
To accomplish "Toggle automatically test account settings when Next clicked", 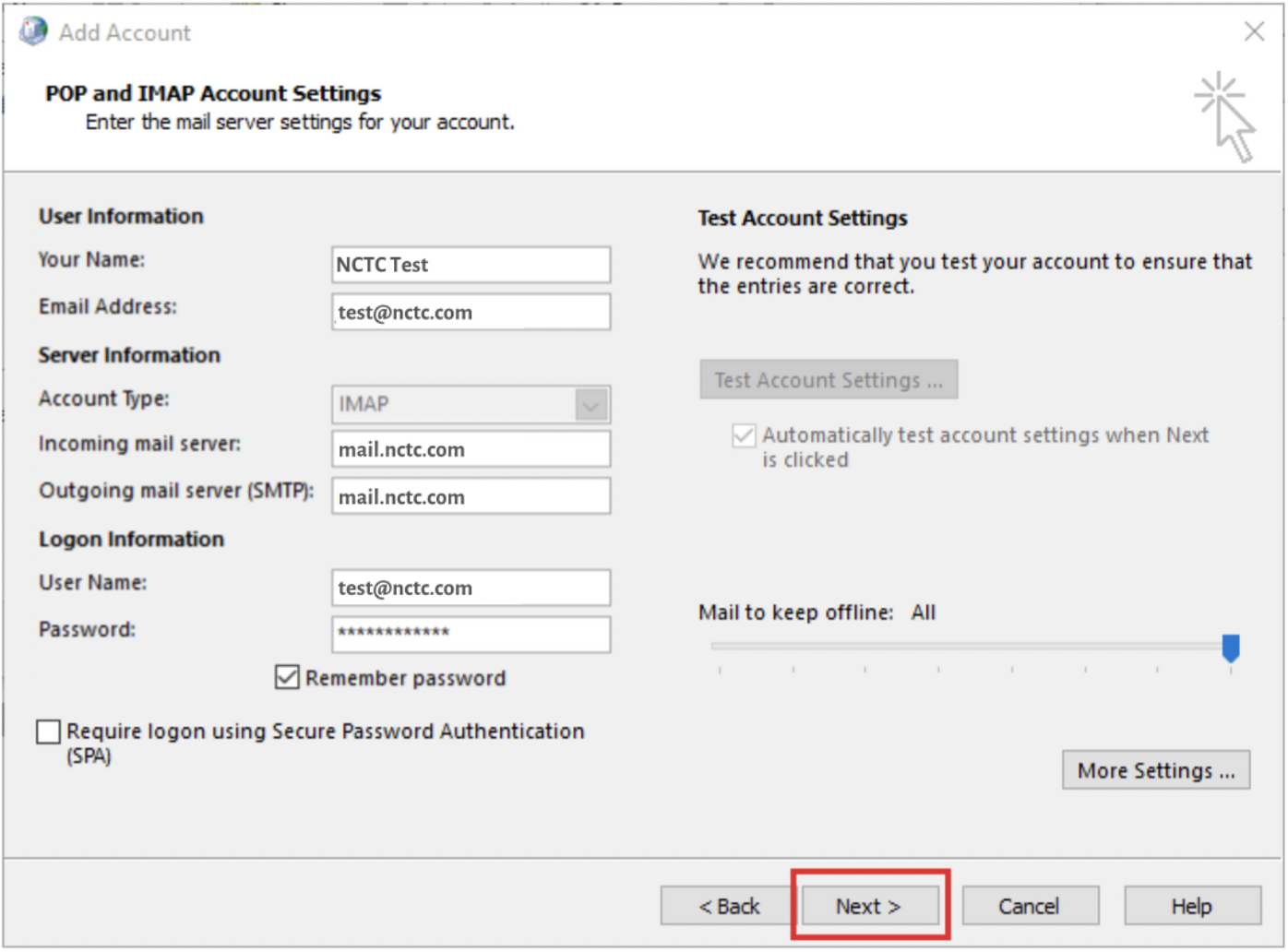I will 743,435.
